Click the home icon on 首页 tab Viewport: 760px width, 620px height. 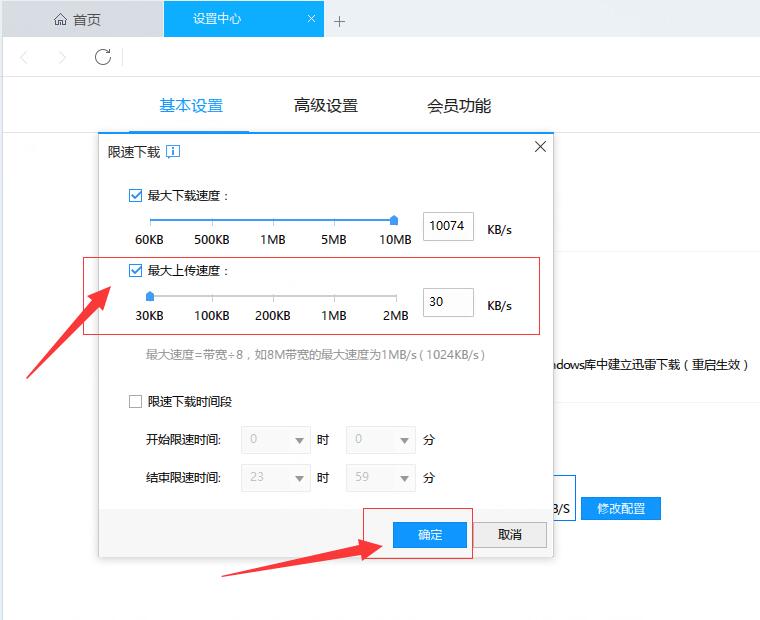60,20
